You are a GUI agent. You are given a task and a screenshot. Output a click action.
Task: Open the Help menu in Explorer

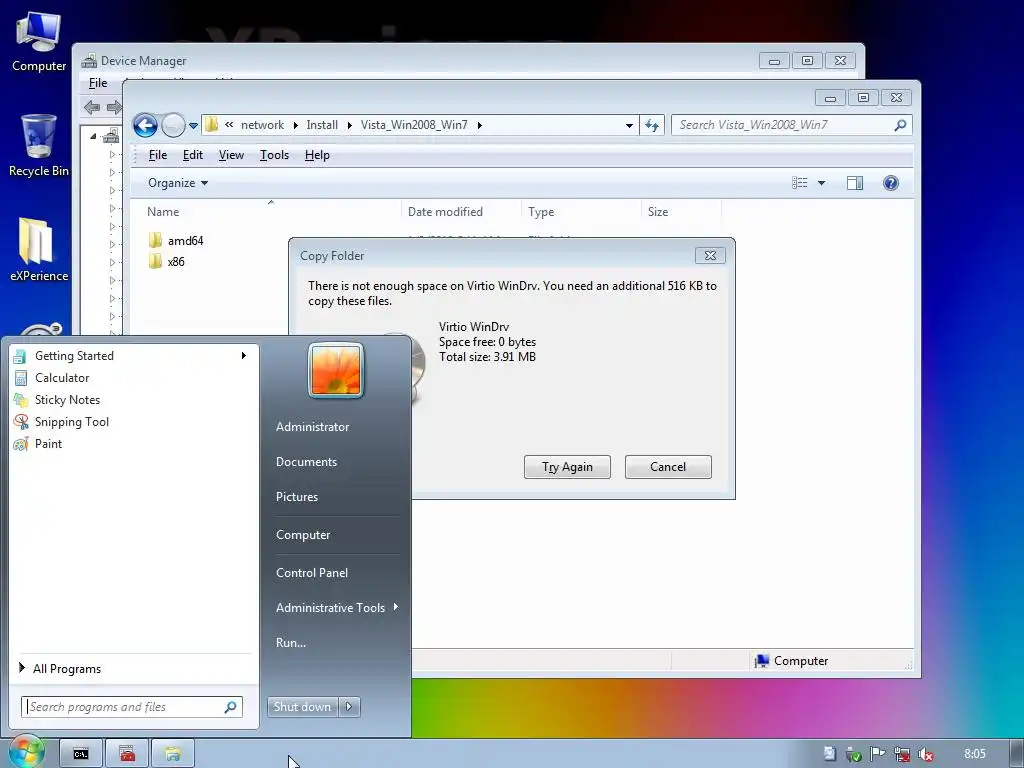(x=317, y=155)
